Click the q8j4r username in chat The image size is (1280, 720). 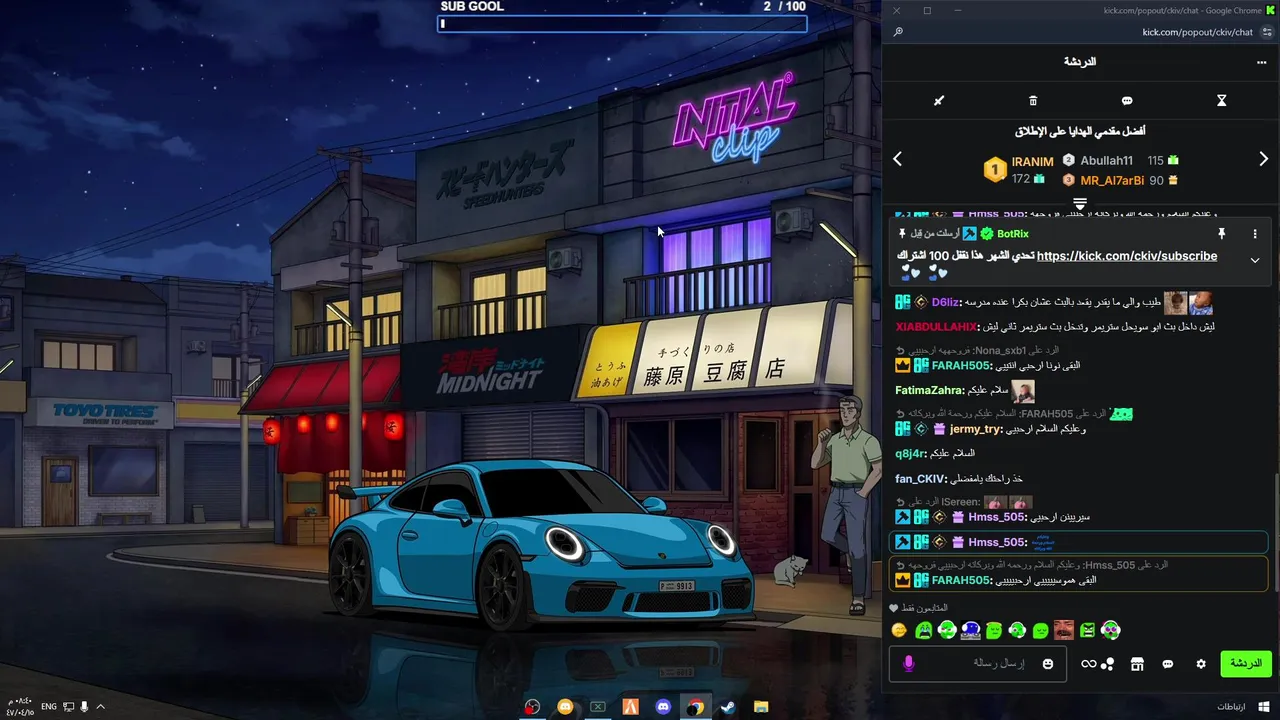pyautogui.click(x=910, y=453)
